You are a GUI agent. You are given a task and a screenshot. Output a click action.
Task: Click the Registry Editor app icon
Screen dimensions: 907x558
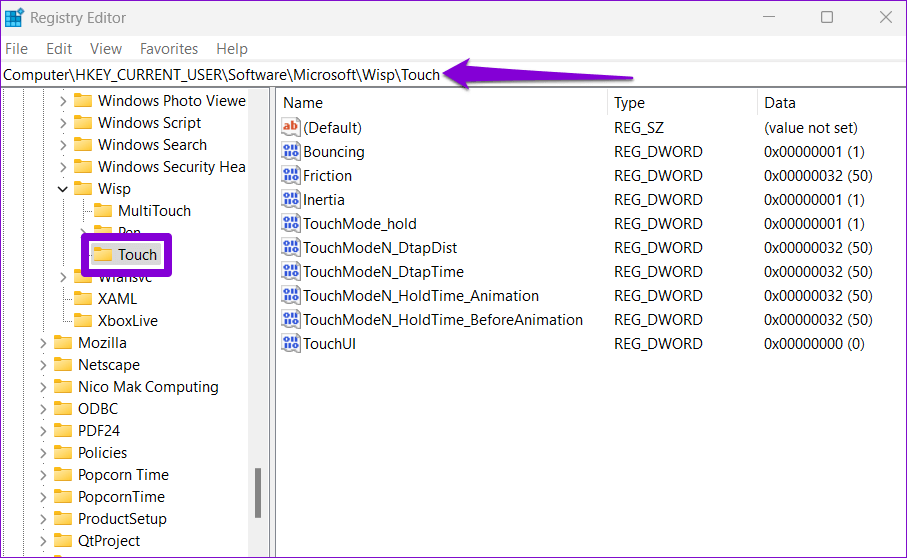tap(14, 18)
